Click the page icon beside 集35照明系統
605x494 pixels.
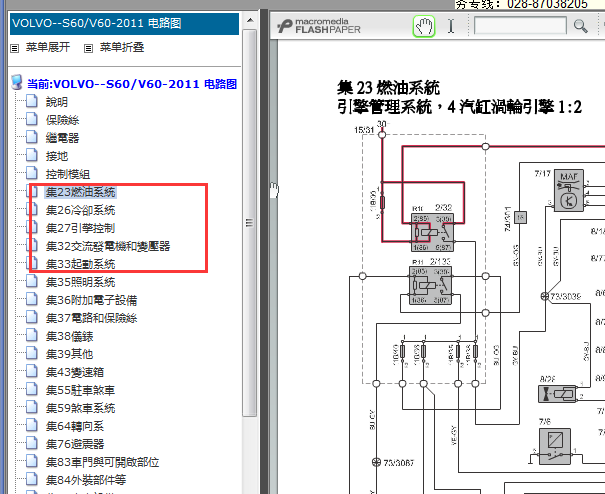click(x=32, y=281)
